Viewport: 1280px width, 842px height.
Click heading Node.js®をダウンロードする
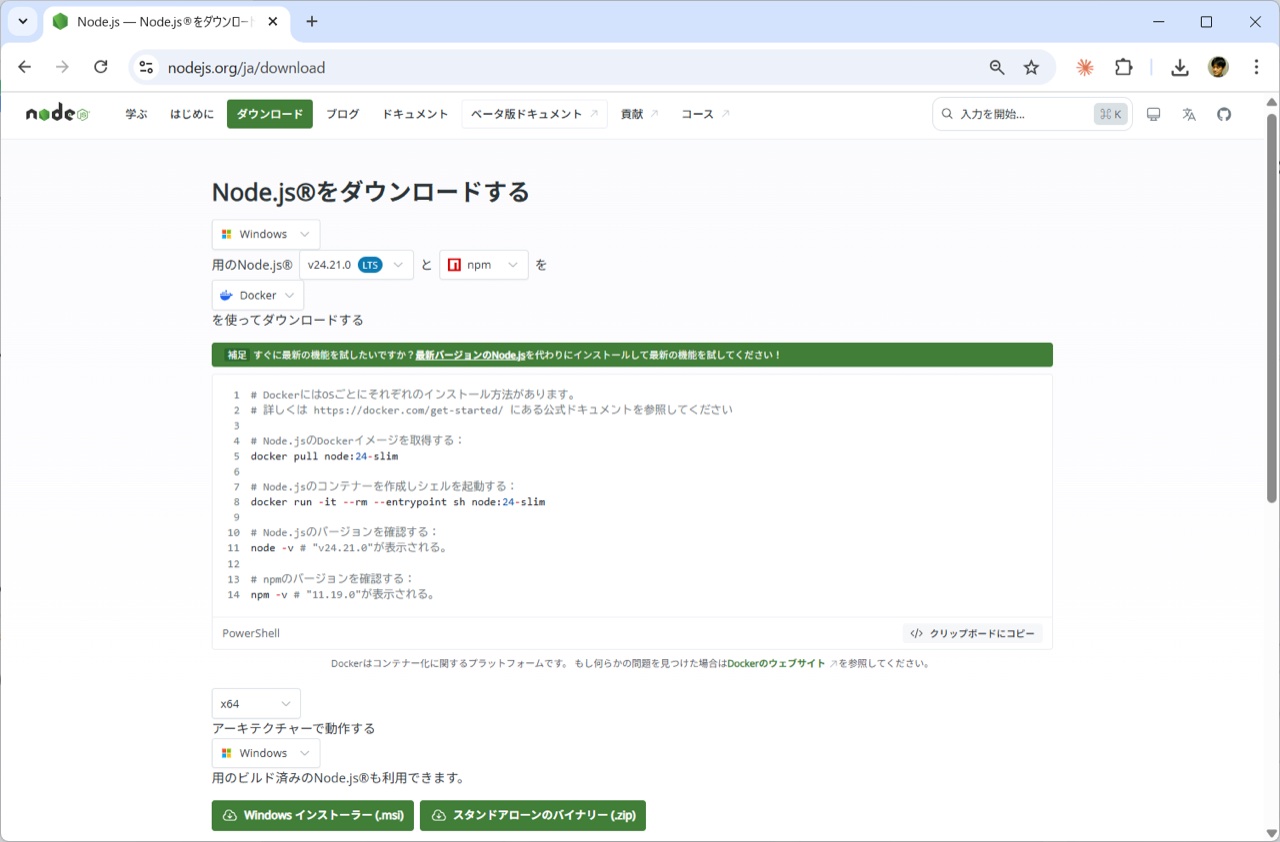370,192
